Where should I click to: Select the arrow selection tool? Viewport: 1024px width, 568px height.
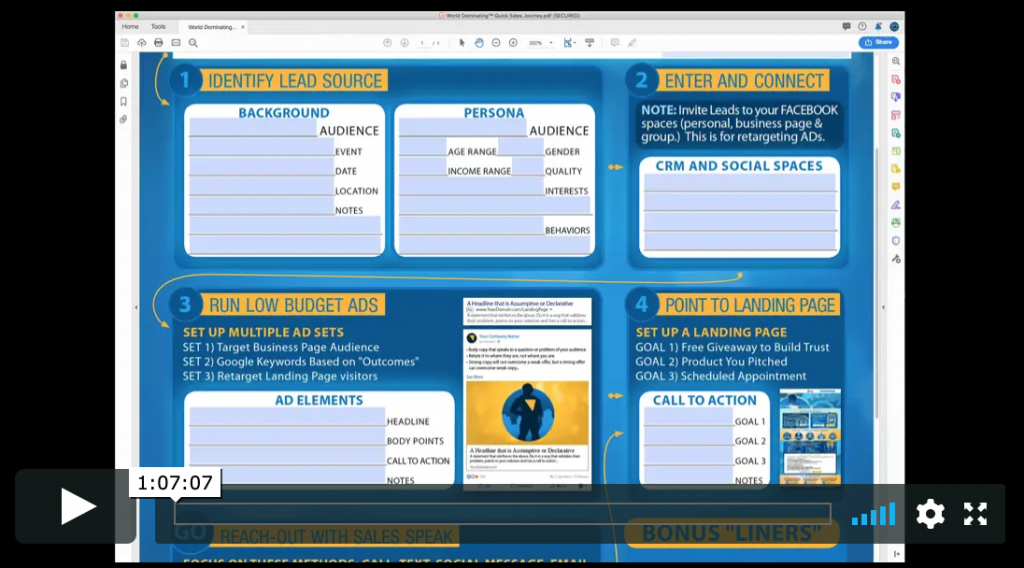tap(462, 43)
